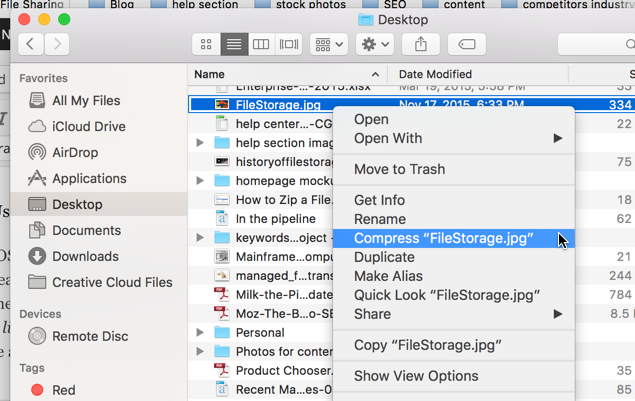Go back using the back arrow

[x=30, y=44]
